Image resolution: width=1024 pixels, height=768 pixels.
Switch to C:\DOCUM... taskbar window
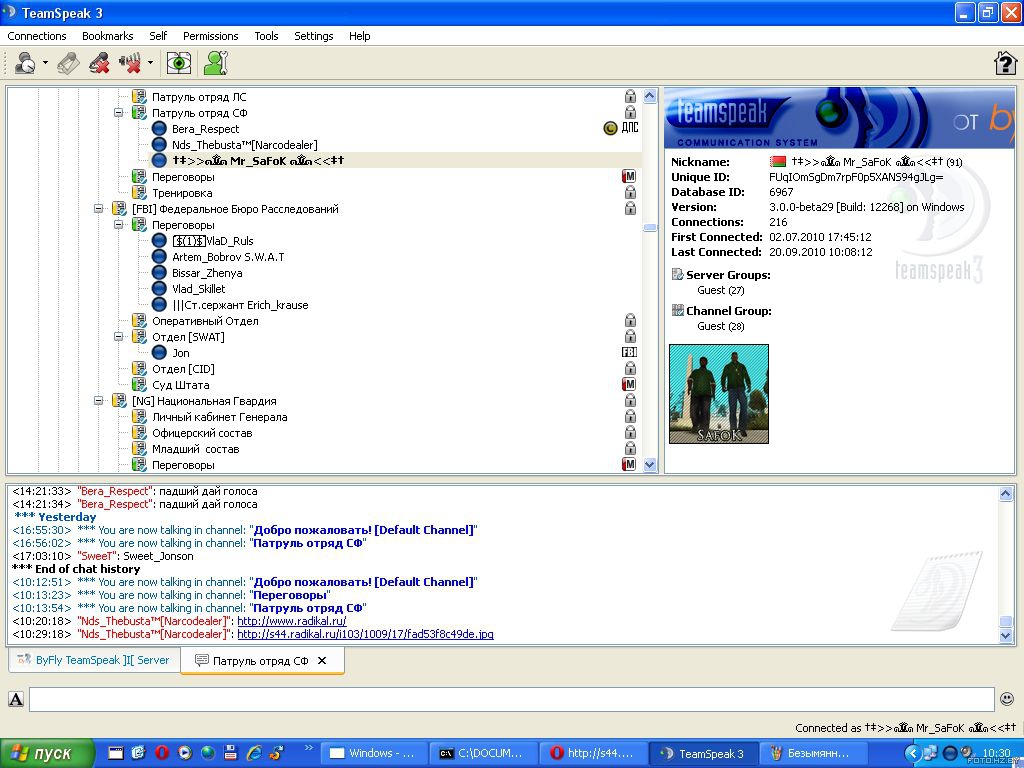tap(483, 754)
